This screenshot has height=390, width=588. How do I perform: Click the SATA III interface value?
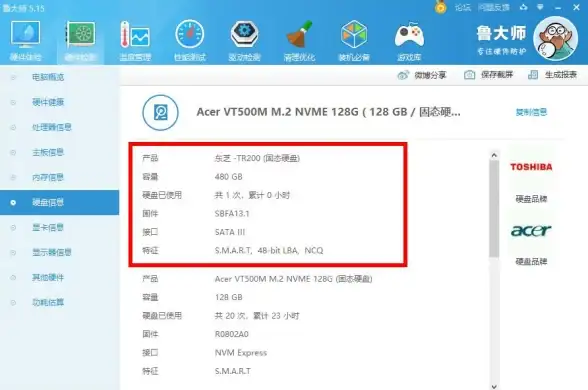tap(230, 232)
